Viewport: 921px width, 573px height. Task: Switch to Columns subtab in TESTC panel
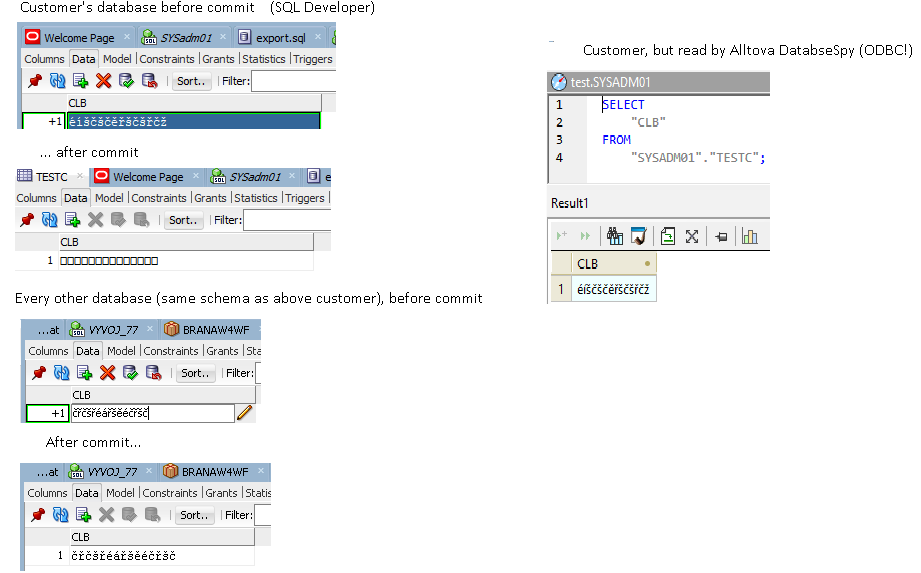36,198
